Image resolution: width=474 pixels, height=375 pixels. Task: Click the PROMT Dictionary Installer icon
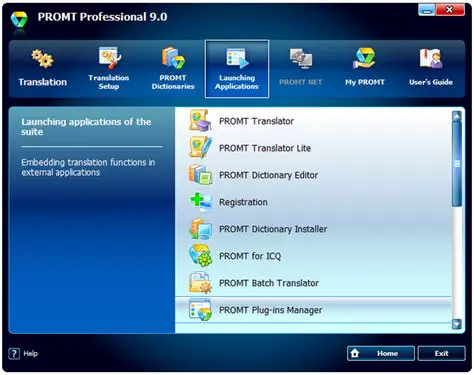[x=200, y=229]
